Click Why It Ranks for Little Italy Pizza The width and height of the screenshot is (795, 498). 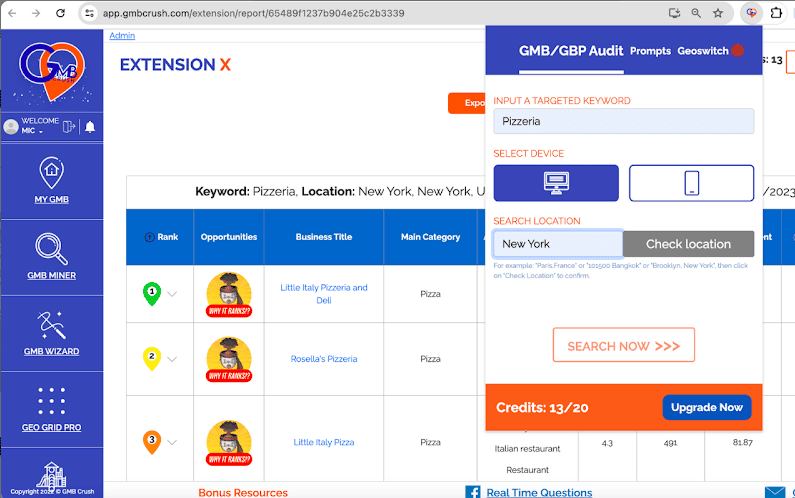229,443
